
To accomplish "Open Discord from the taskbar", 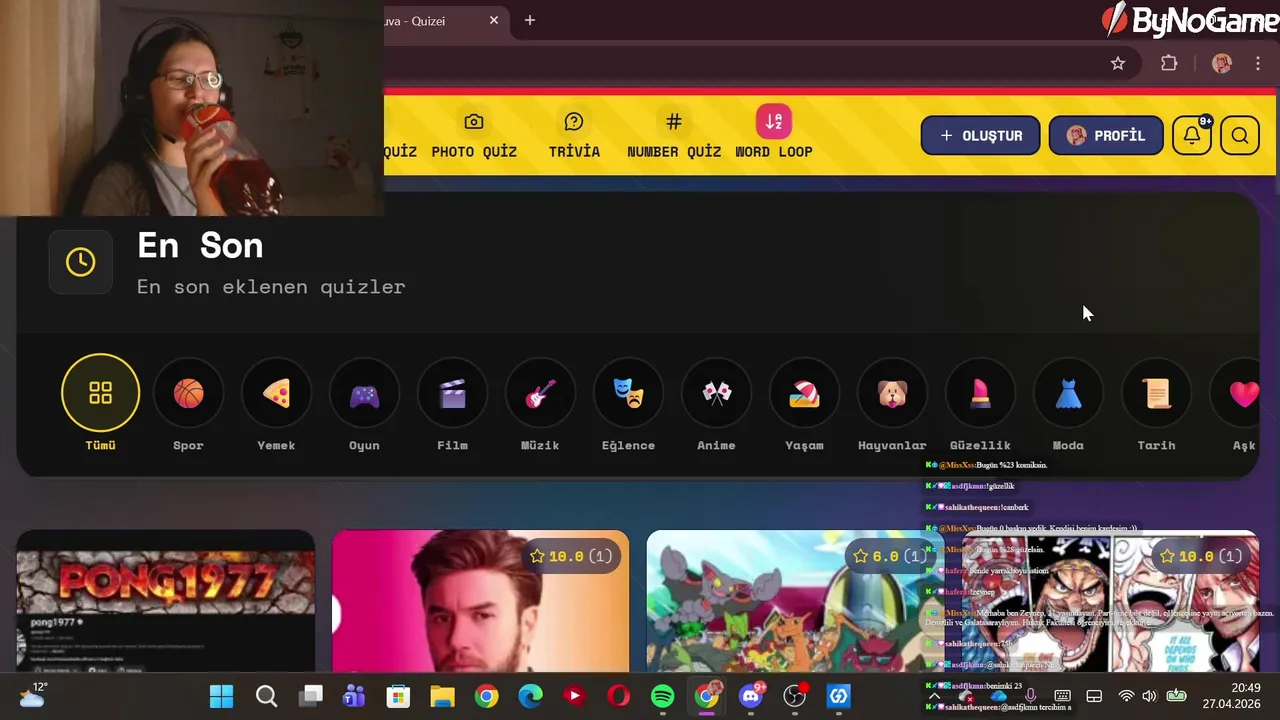I will (x=750, y=696).
